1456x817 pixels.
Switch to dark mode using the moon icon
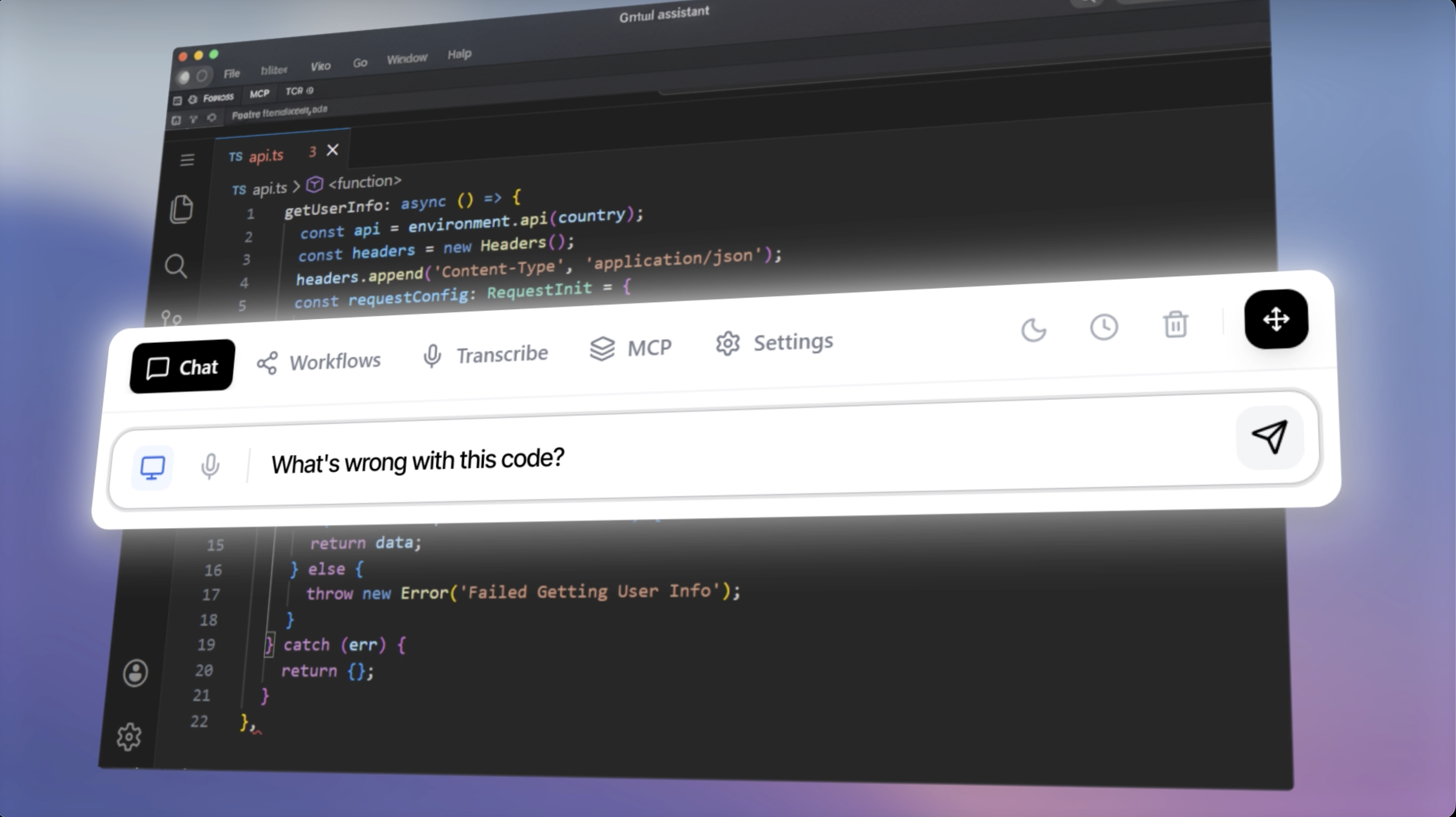pyautogui.click(x=1034, y=330)
